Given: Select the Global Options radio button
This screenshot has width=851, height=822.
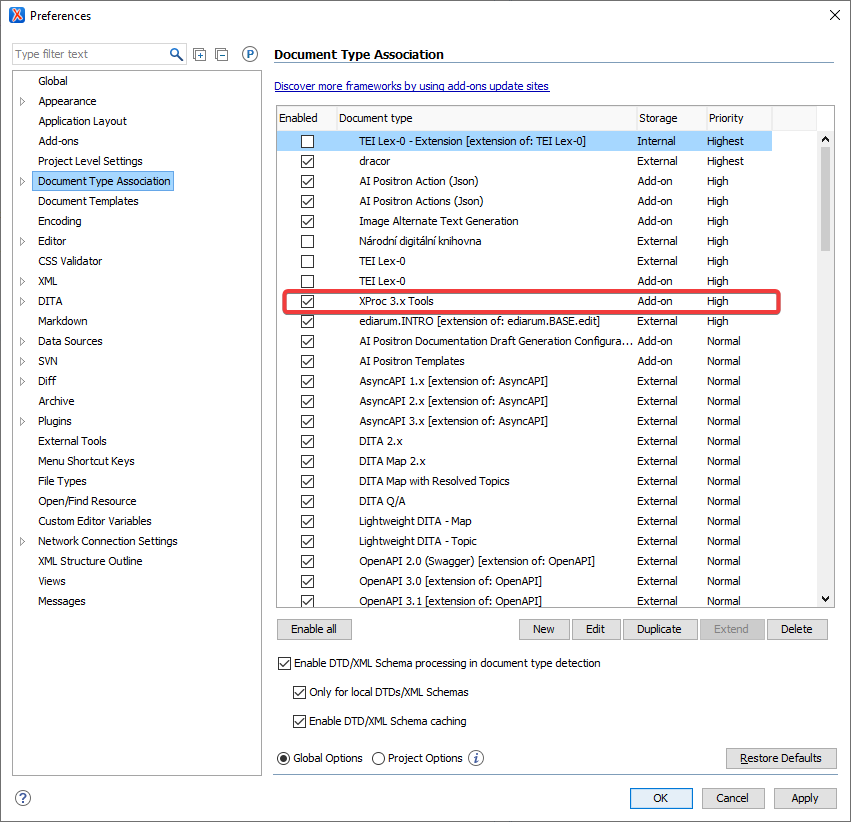Looking at the screenshot, I should point(283,759).
